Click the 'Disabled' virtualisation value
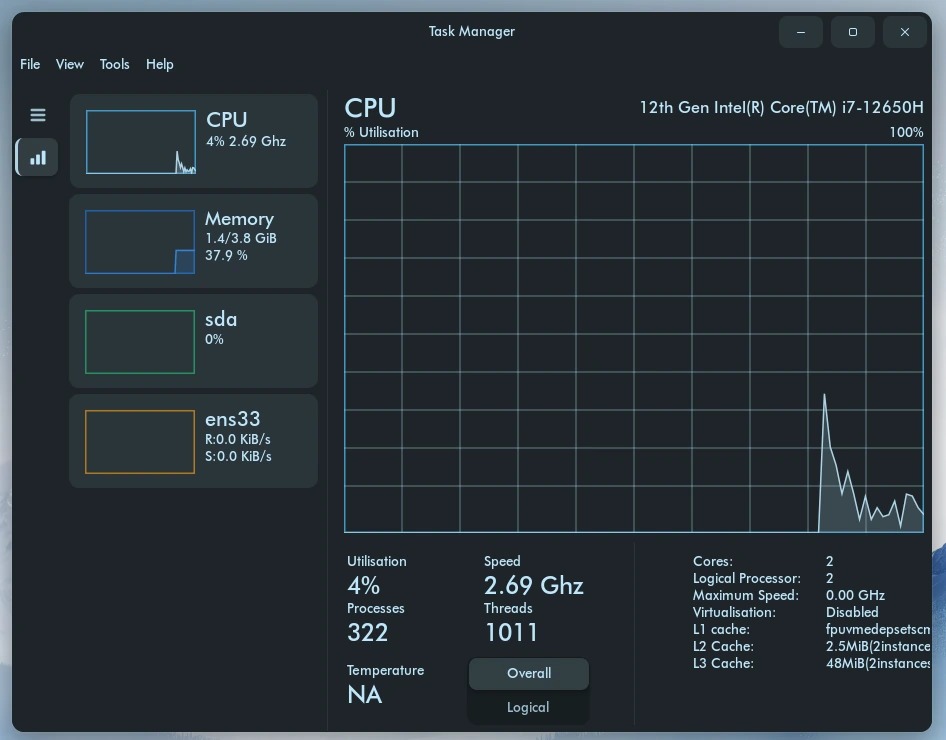This screenshot has height=740, width=946. click(852, 612)
